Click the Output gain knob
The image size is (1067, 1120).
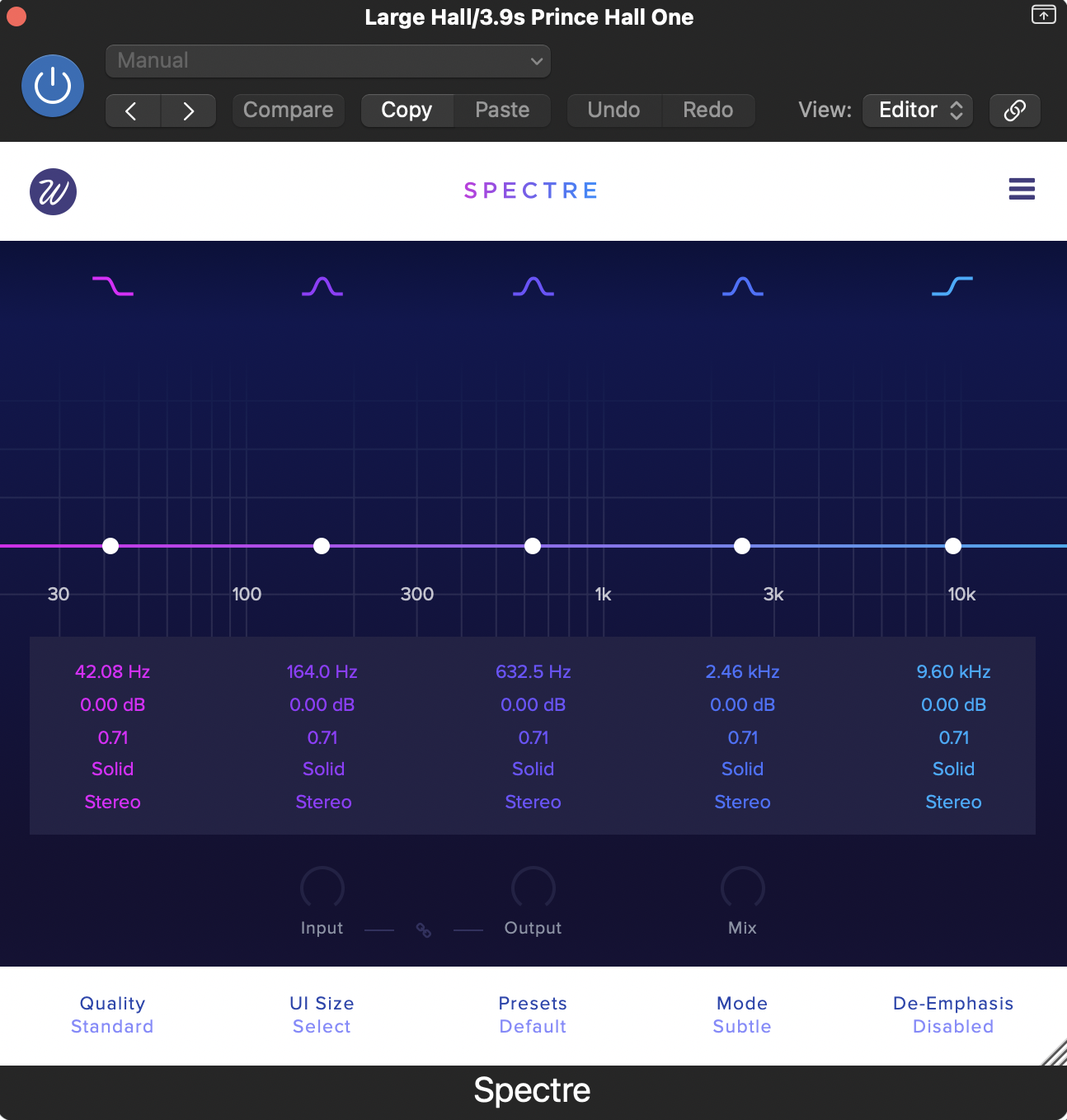pos(533,888)
